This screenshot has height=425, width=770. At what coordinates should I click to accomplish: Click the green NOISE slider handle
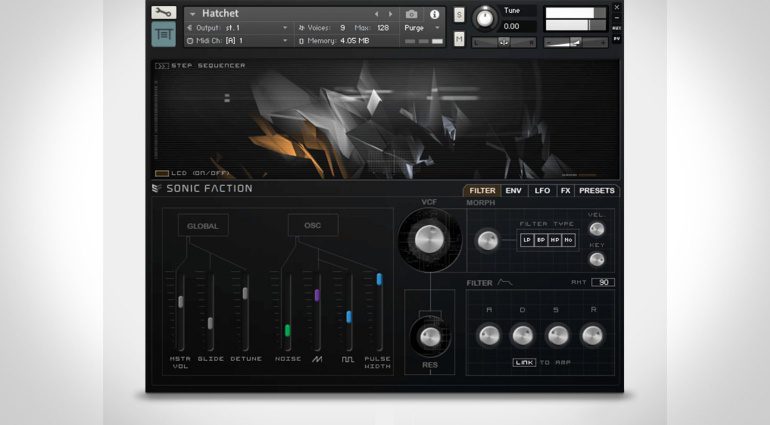[287, 330]
